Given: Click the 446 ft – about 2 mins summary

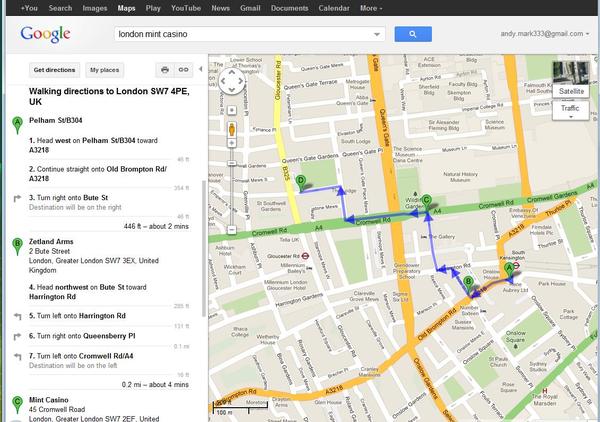Looking at the screenshot, I should pyautogui.click(x=156, y=226).
